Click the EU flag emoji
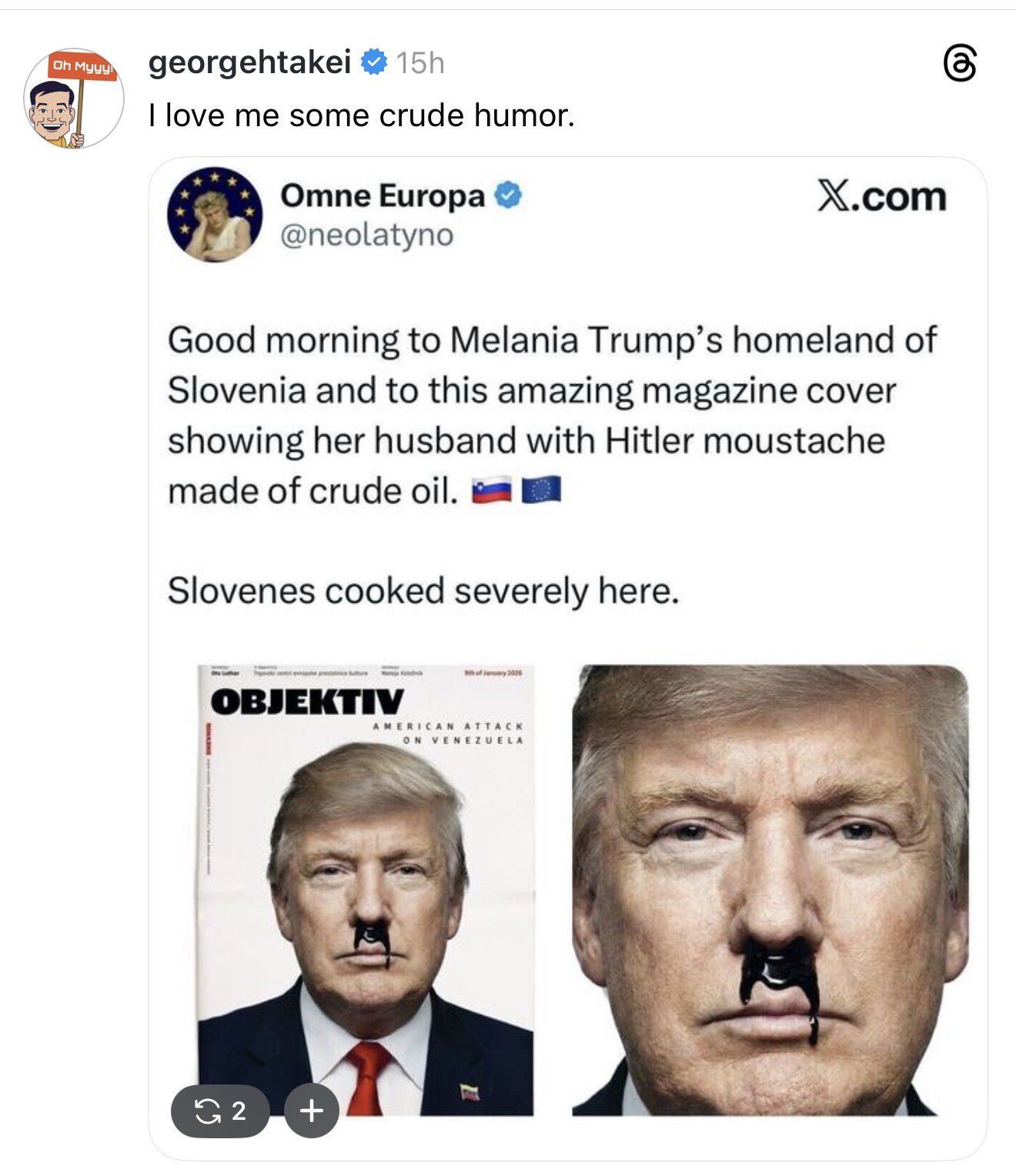Viewport: 1016px width, 1176px height. (541, 490)
